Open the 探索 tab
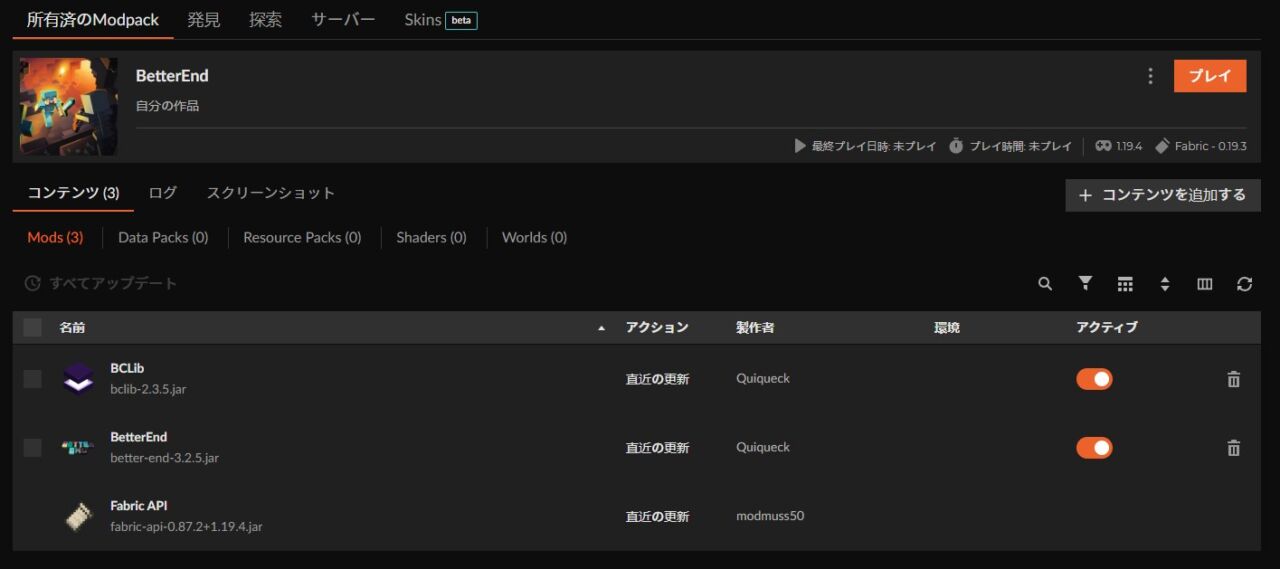 pyautogui.click(x=265, y=20)
